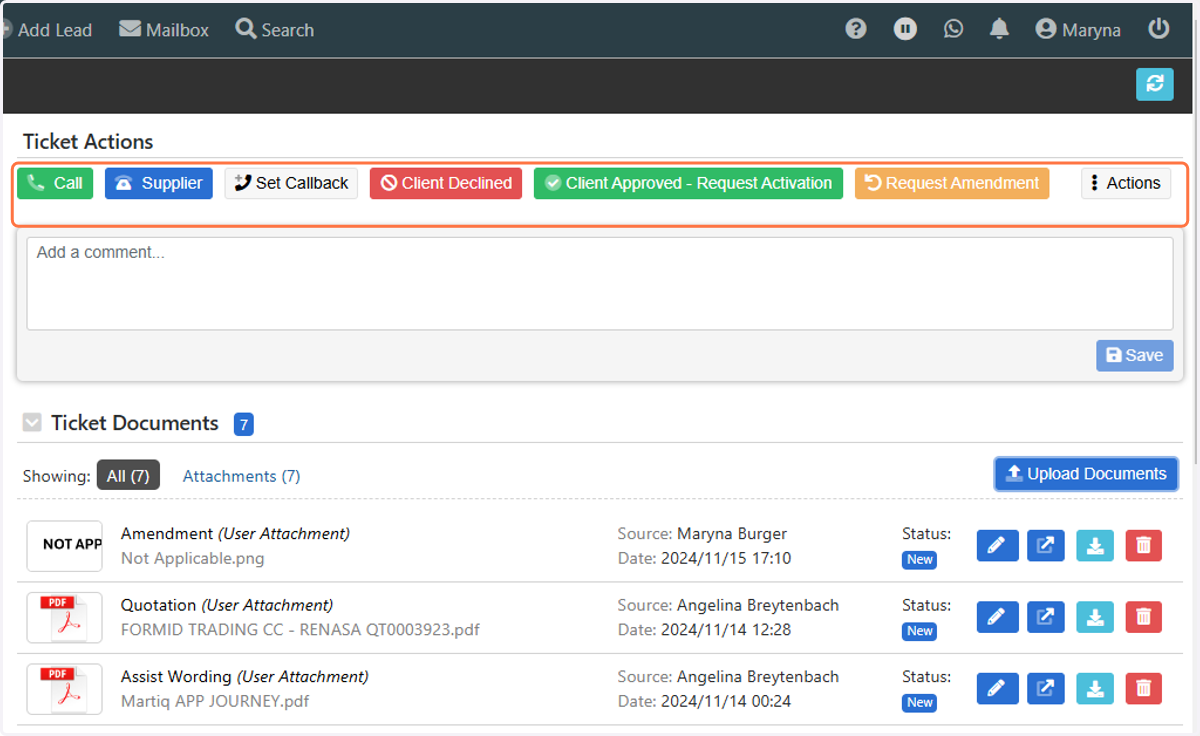Switch to Attachments (7) filter

[241, 476]
